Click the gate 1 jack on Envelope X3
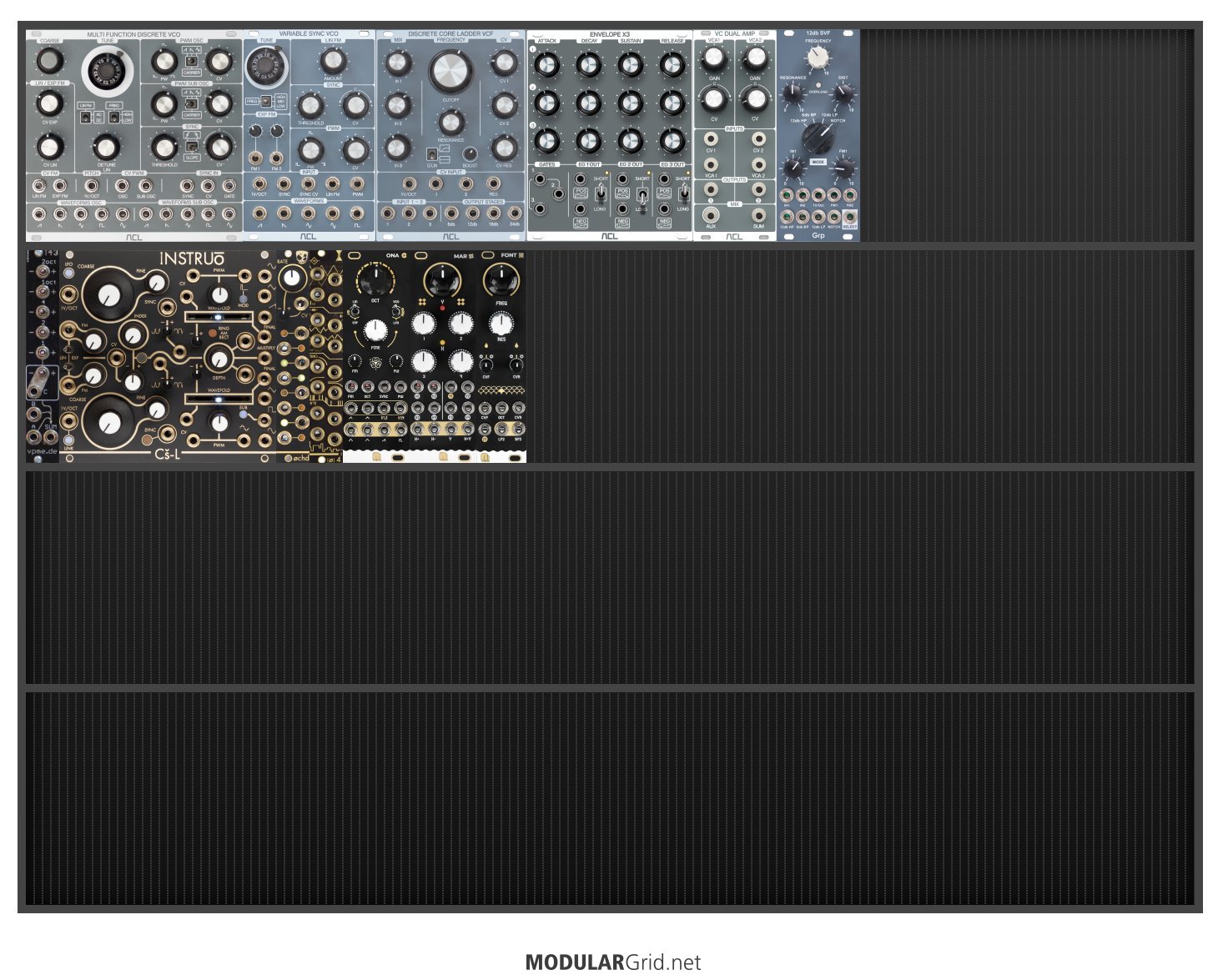 (x=541, y=178)
